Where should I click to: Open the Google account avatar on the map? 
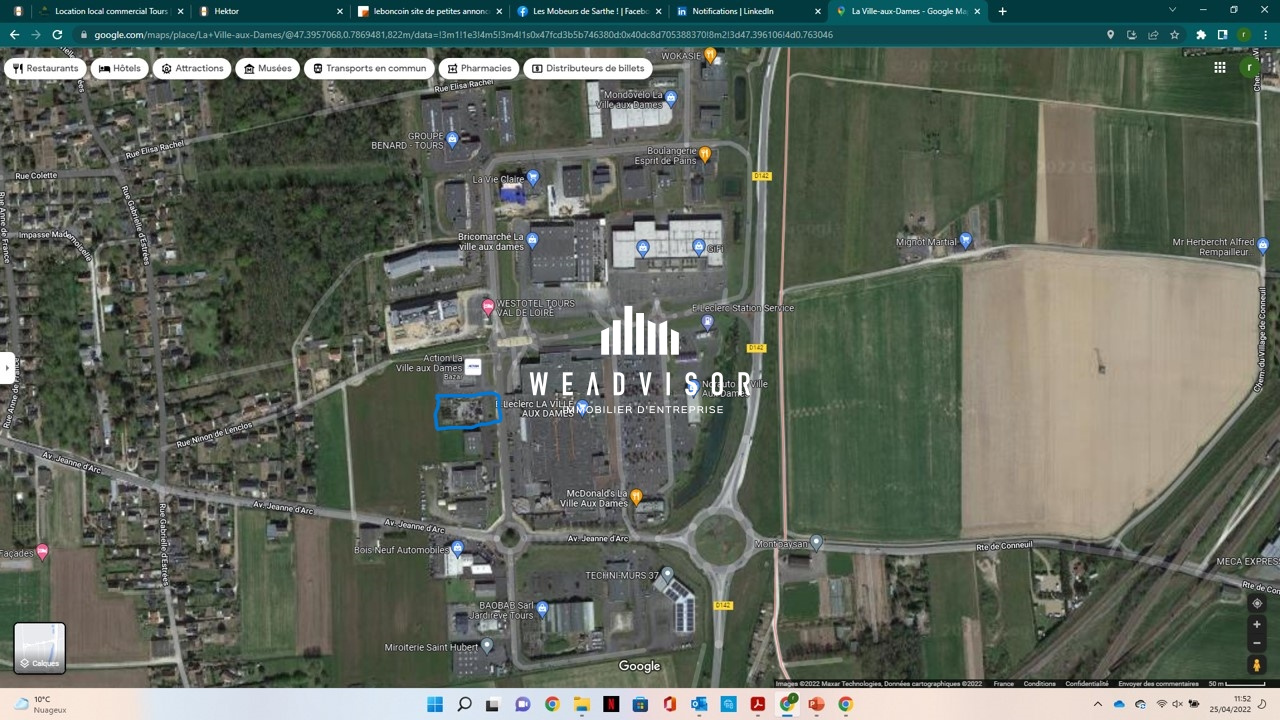tap(1248, 67)
